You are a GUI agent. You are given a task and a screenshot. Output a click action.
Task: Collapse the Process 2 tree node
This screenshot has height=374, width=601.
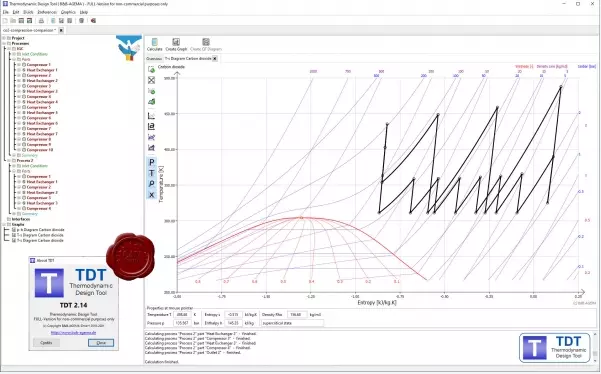click(x=9, y=161)
